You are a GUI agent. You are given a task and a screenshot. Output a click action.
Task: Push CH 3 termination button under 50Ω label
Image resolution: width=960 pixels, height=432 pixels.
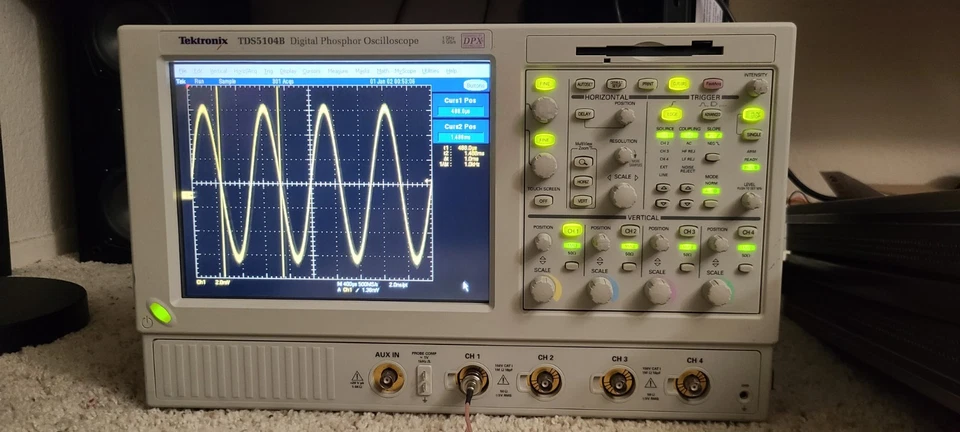687,267
